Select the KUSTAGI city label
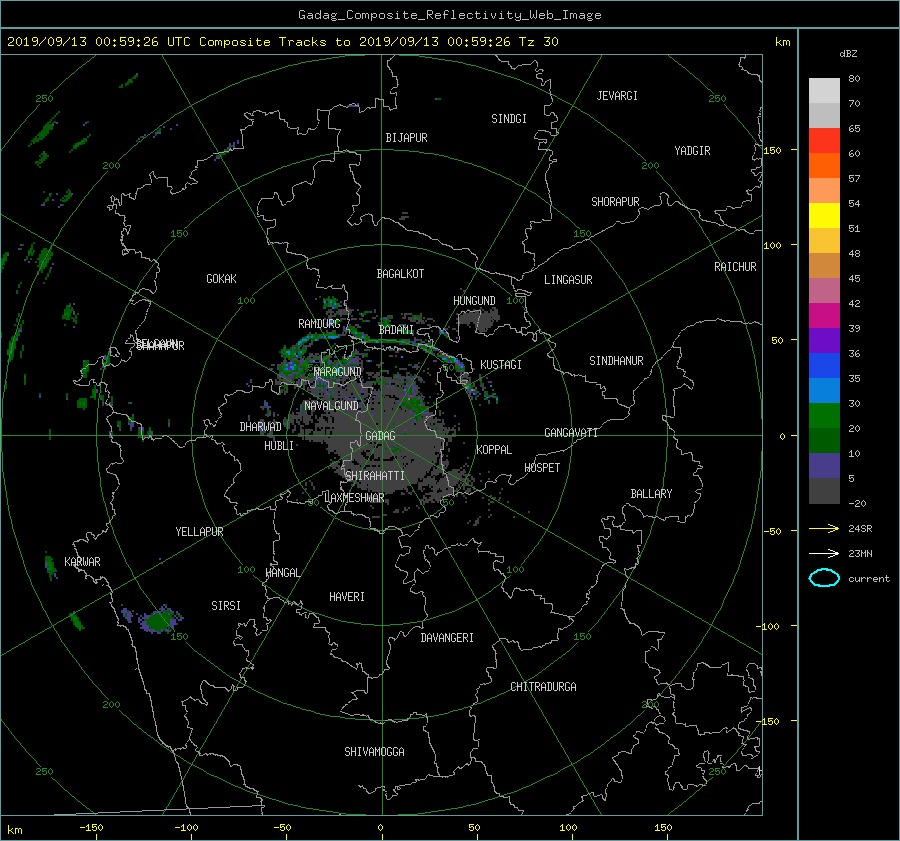The image size is (900, 841). (x=501, y=365)
